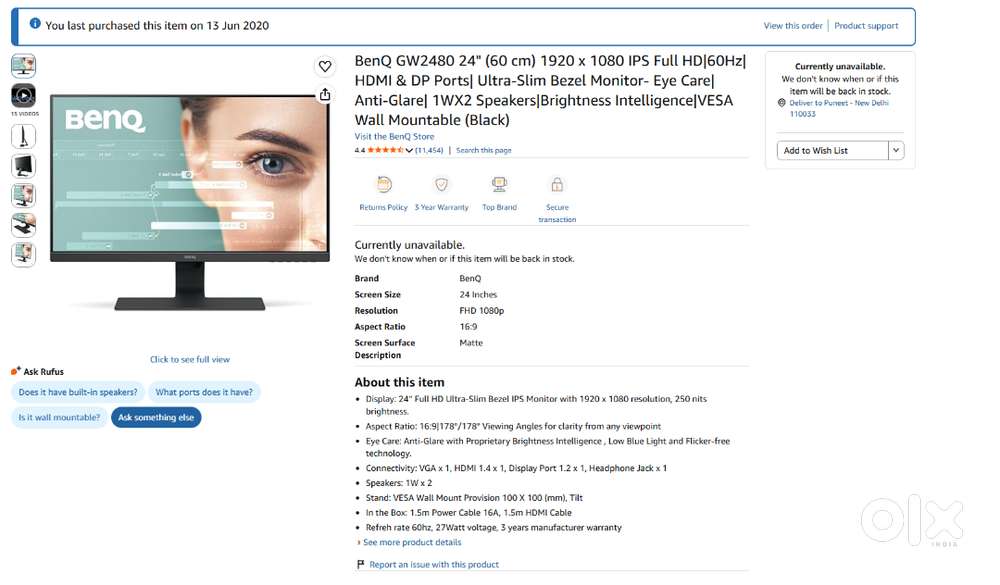The image size is (1000, 585).
Task: Click the main BenQ monitor product image
Action: (x=189, y=203)
